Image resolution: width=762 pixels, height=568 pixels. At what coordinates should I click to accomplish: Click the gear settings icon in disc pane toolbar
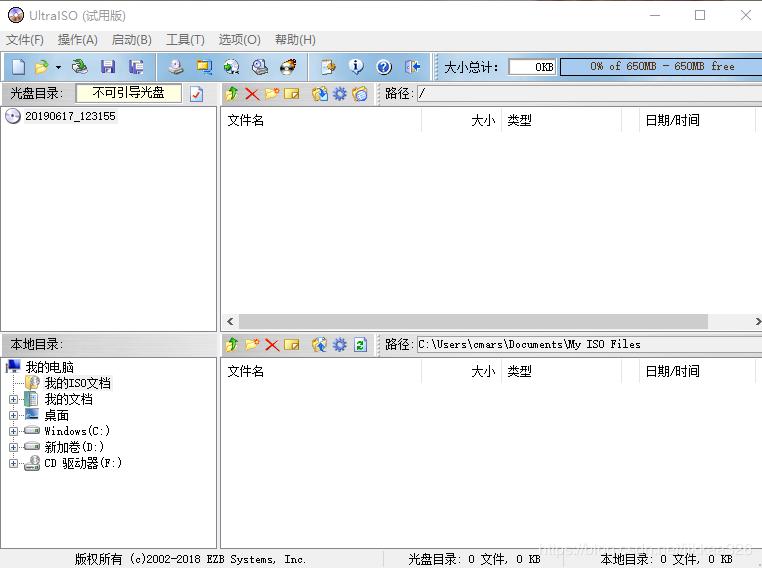click(x=340, y=94)
